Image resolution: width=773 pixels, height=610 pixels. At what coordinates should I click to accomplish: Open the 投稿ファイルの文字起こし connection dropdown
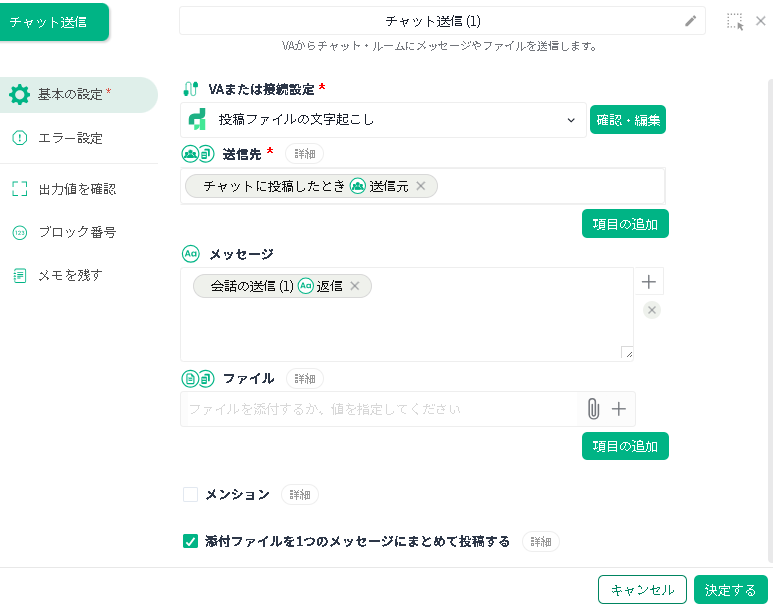pyautogui.click(x=571, y=120)
